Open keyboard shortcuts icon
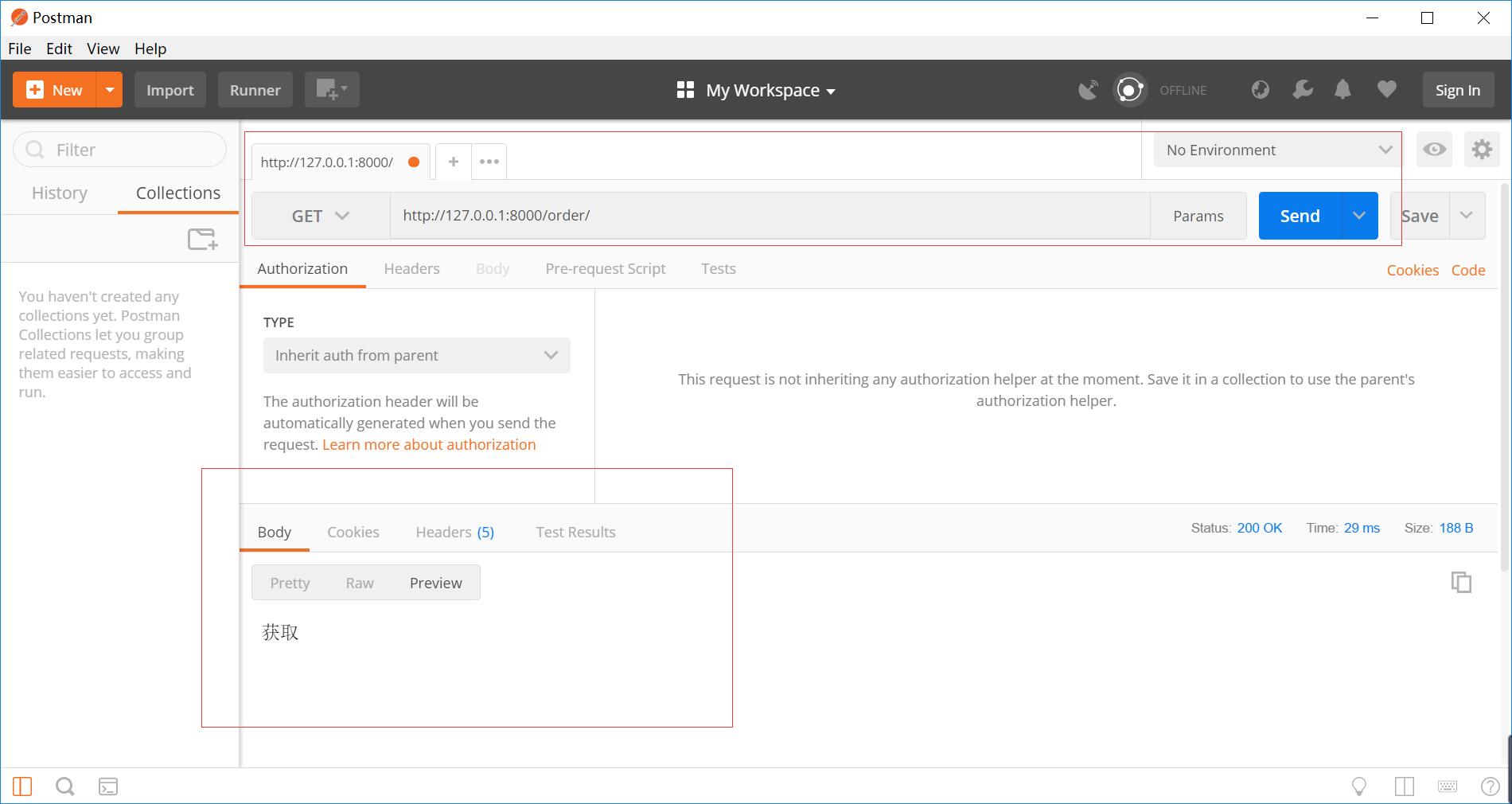Viewport: 1512px width, 804px height. (1448, 786)
